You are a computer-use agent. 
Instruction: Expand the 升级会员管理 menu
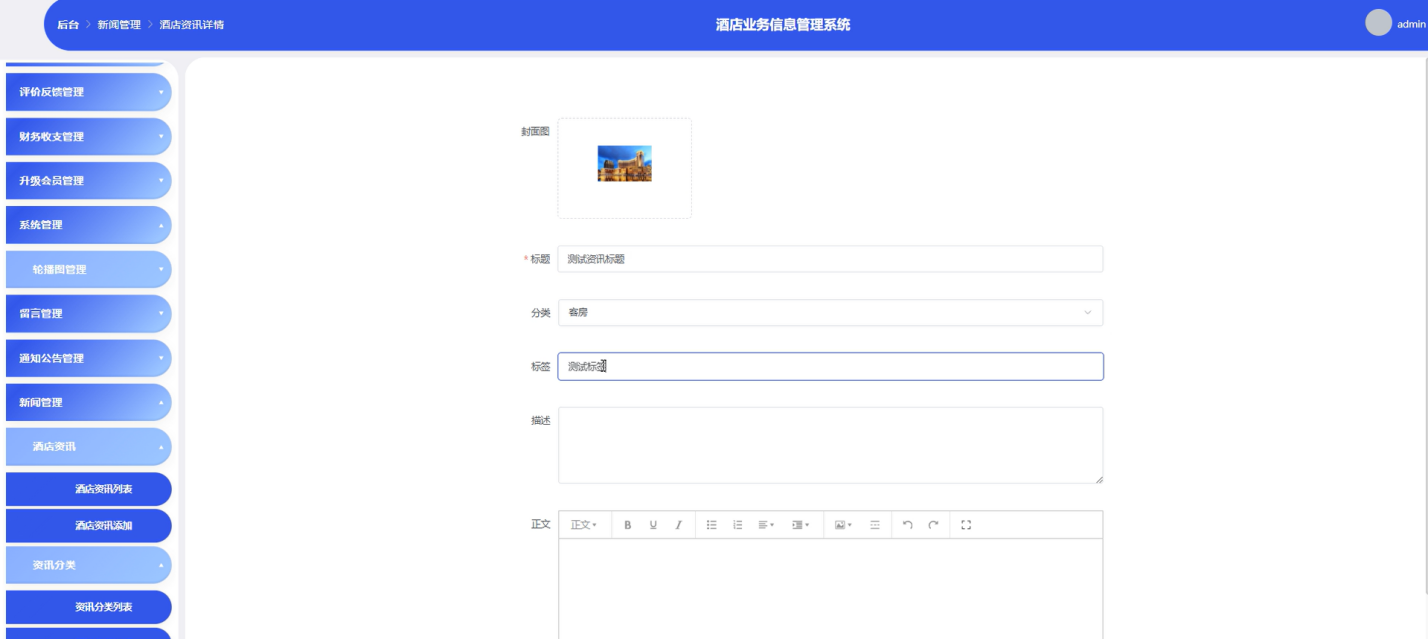[x=89, y=181]
